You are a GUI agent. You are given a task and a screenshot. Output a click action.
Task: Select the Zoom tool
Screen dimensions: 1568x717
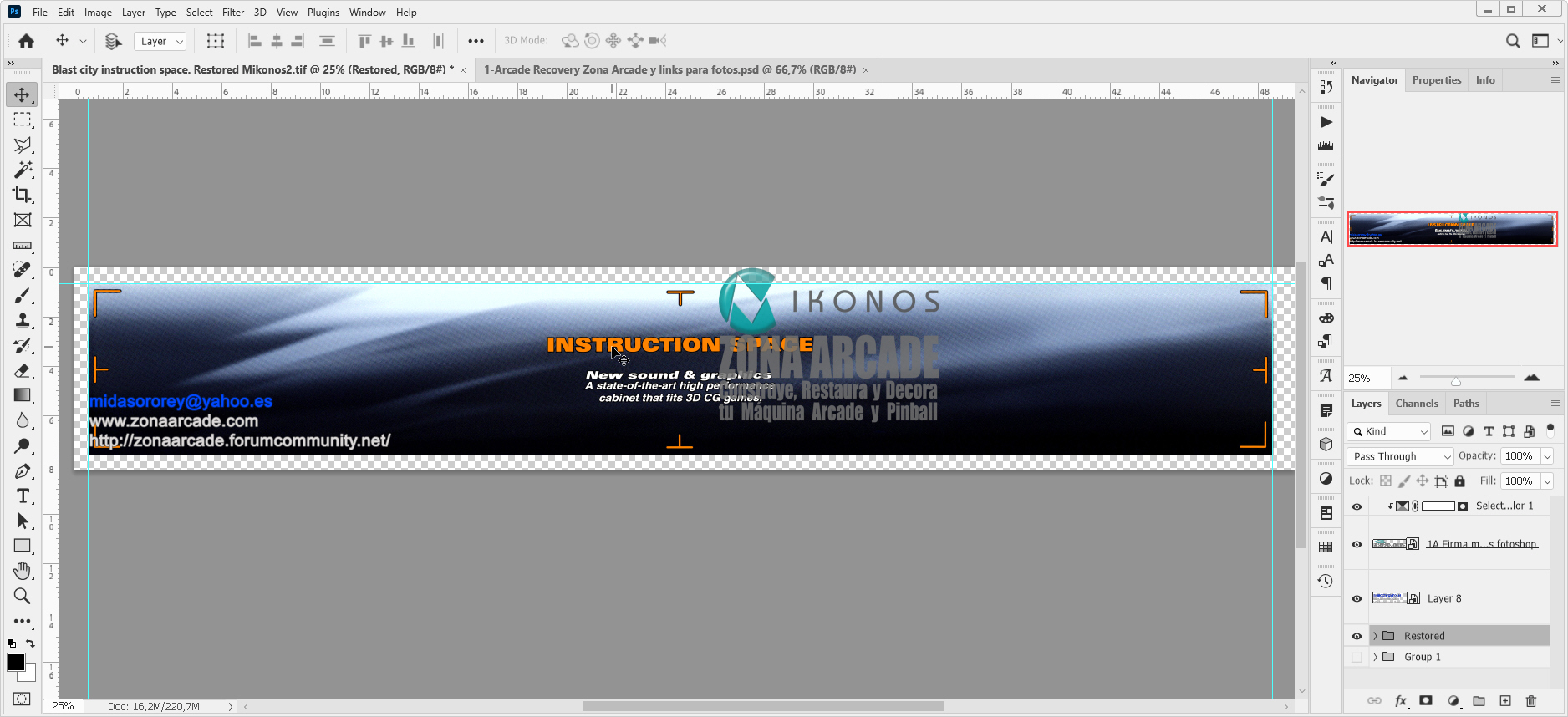[x=22, y=596]
